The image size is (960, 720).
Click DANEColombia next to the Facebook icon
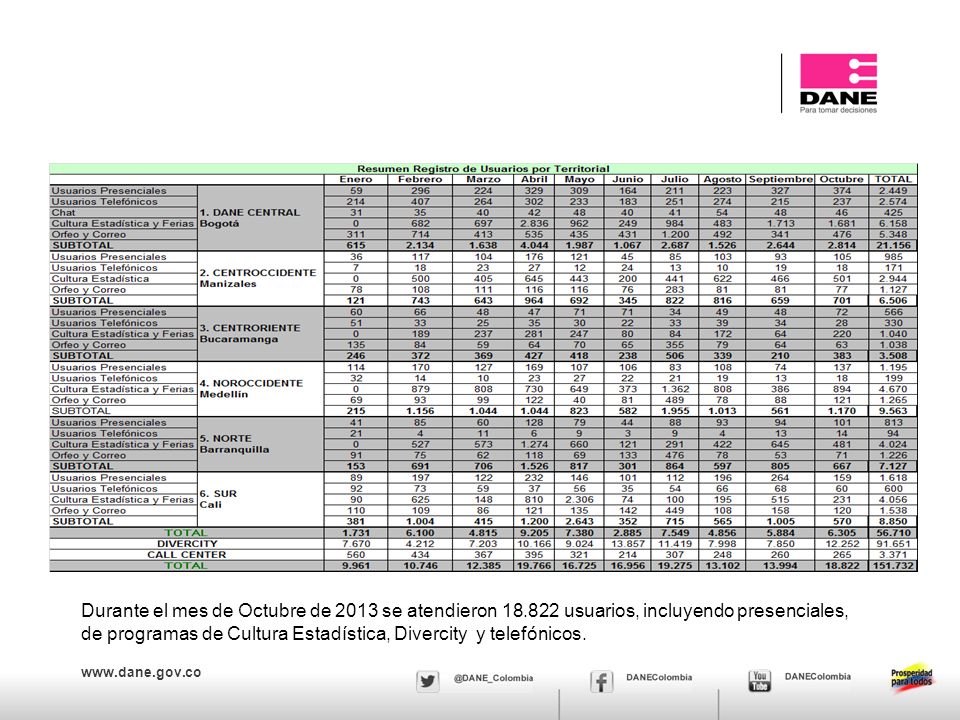coord(659,677)
